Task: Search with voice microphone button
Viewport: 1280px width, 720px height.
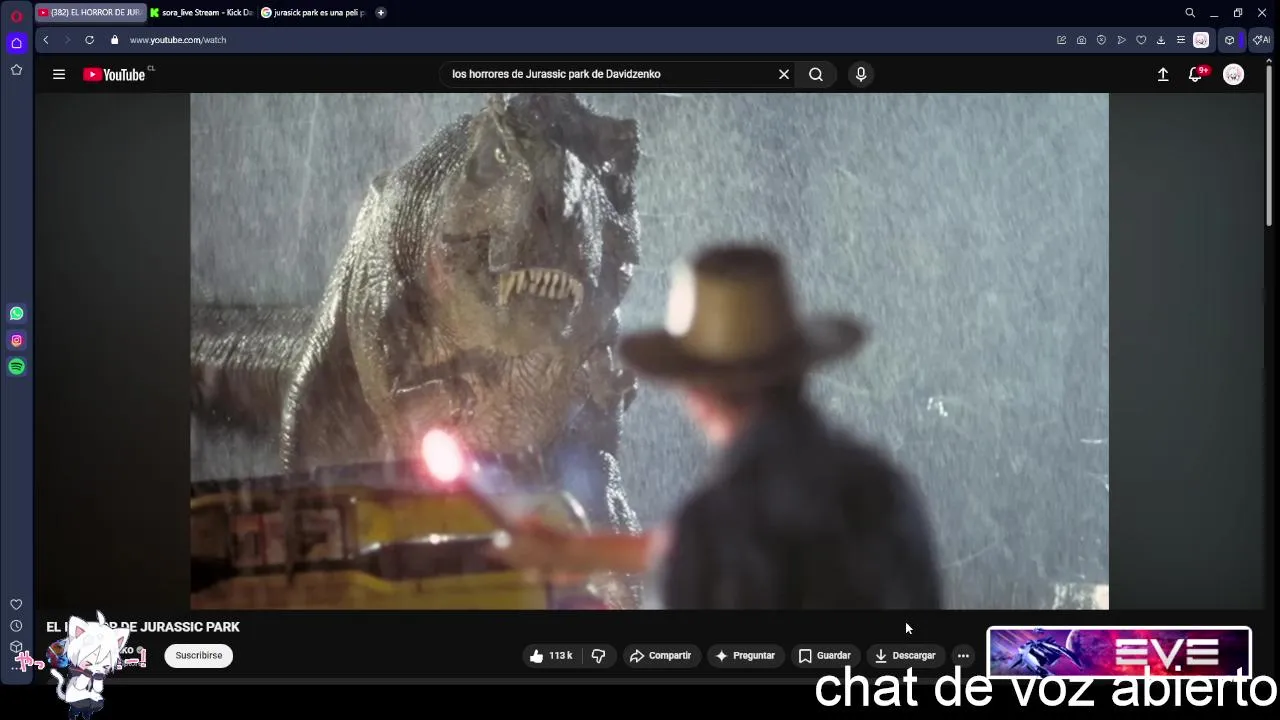Action: click(861, 74)
